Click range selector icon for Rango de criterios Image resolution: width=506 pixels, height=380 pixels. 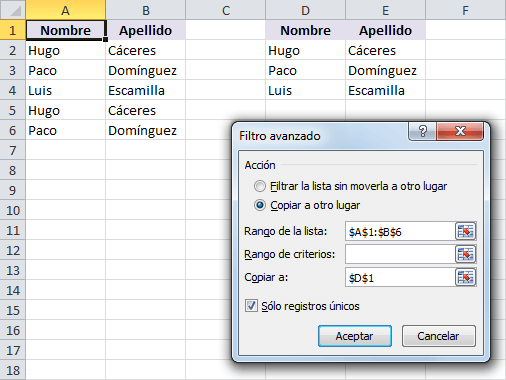(x=465, y=254)
